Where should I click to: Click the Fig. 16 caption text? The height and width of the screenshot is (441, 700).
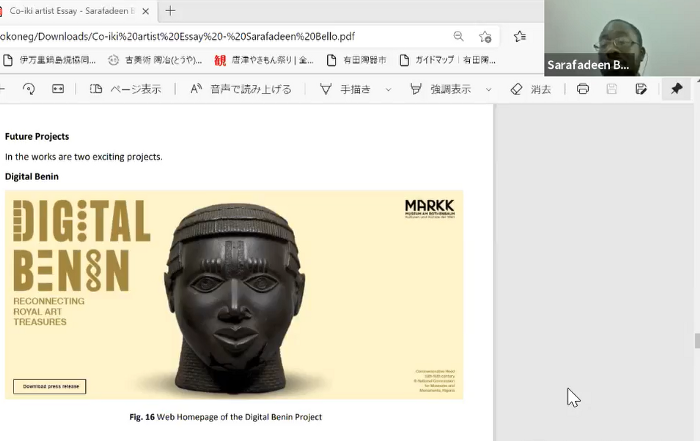[225, 417]
